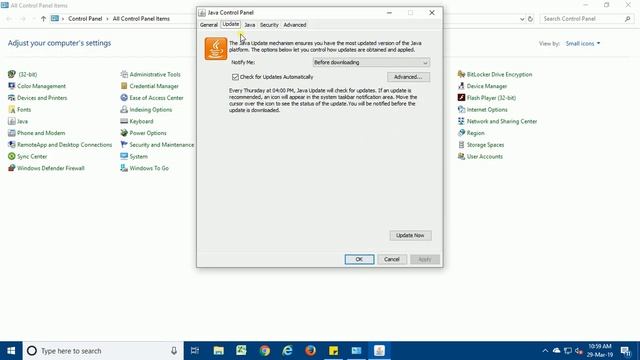Open Device Manager icon
Screen dimensions: 640x360
coord(461,86)
